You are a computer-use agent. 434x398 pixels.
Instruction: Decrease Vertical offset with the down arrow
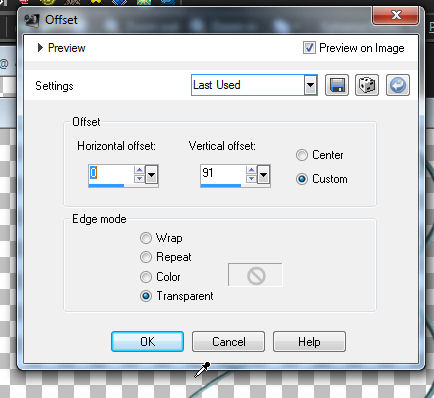coord(251,179)
